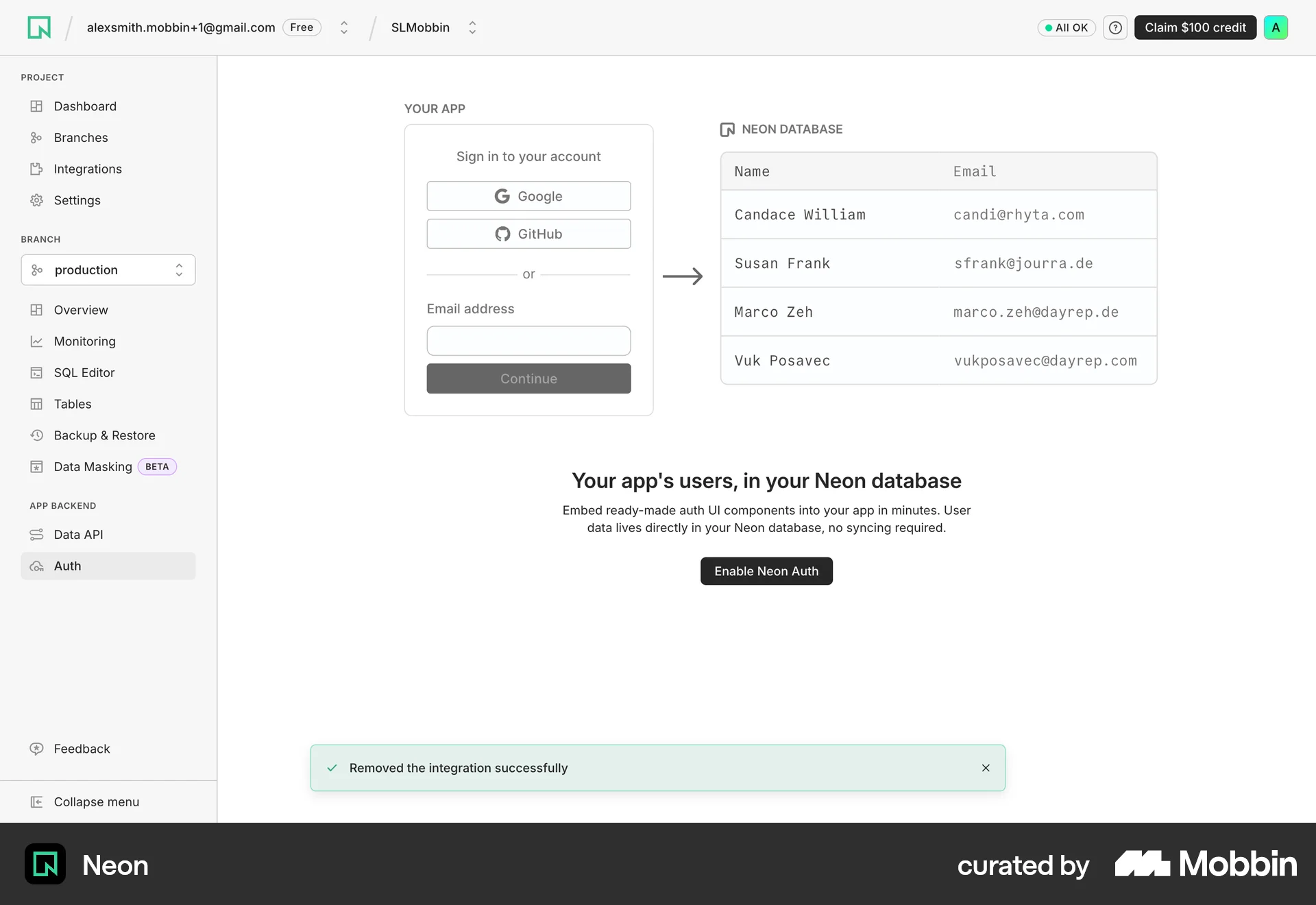The width and height of the screenshot is (1316, 905).
Task: Click SLMobbin project name
Action: pyautogui.click(x=420, y=27)
